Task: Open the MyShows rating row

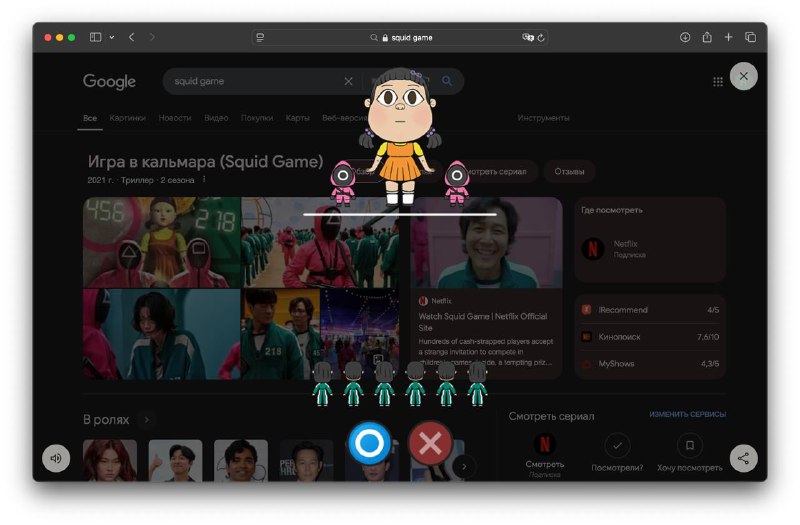Action: (x=650, y=364)
